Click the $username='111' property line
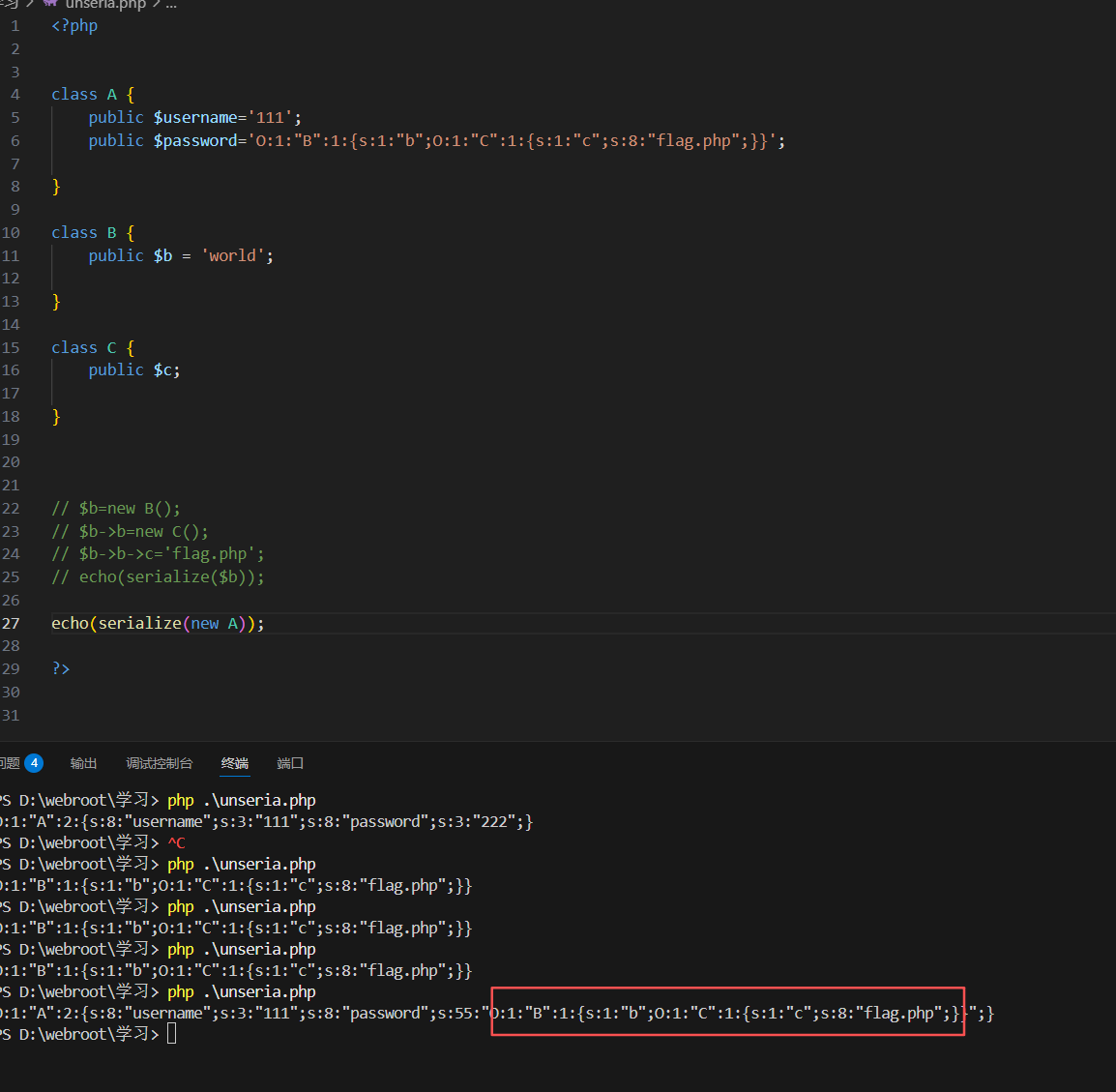1116x1092 pixels. 194,117
